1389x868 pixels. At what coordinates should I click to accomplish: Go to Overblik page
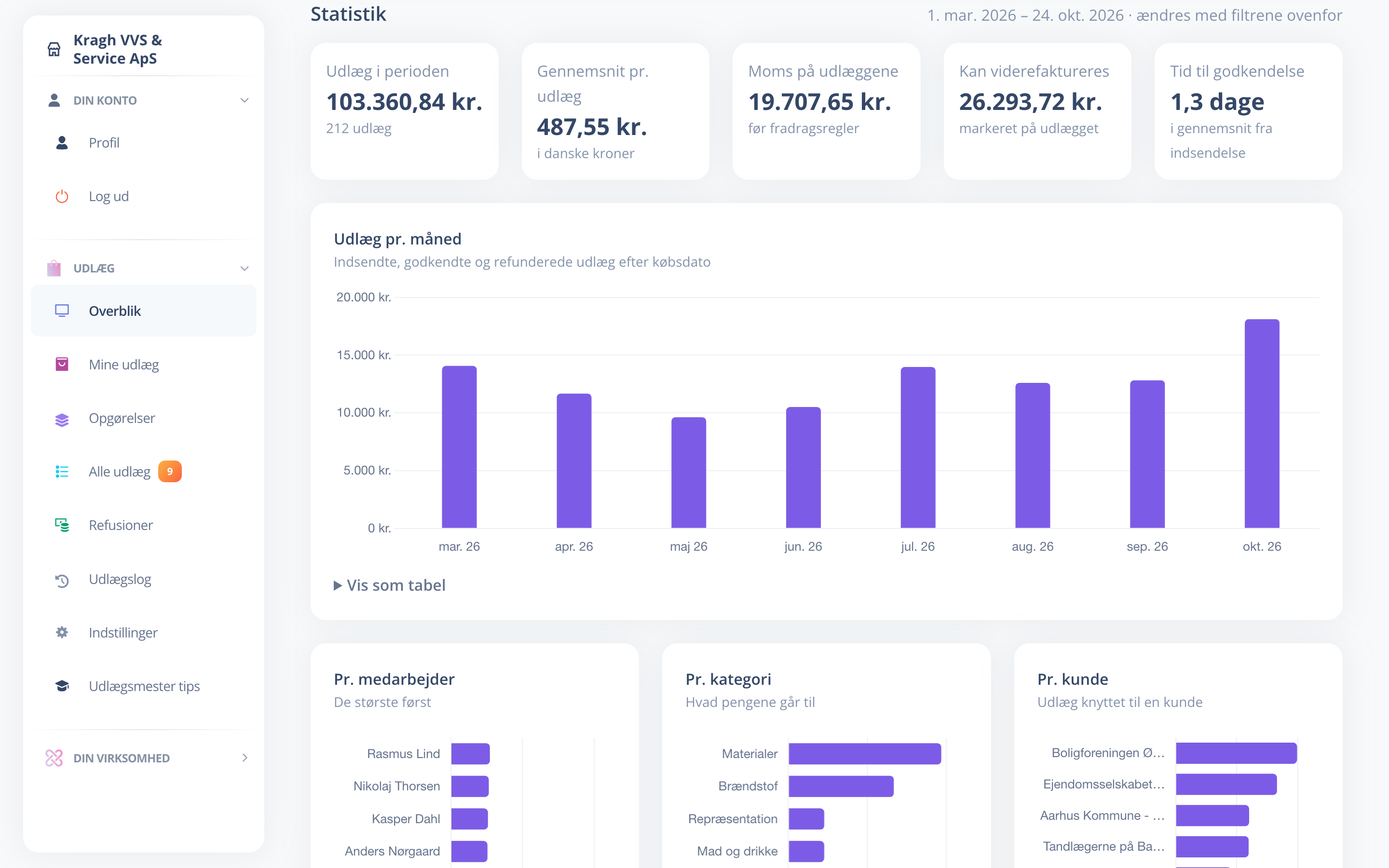(144, 311)
